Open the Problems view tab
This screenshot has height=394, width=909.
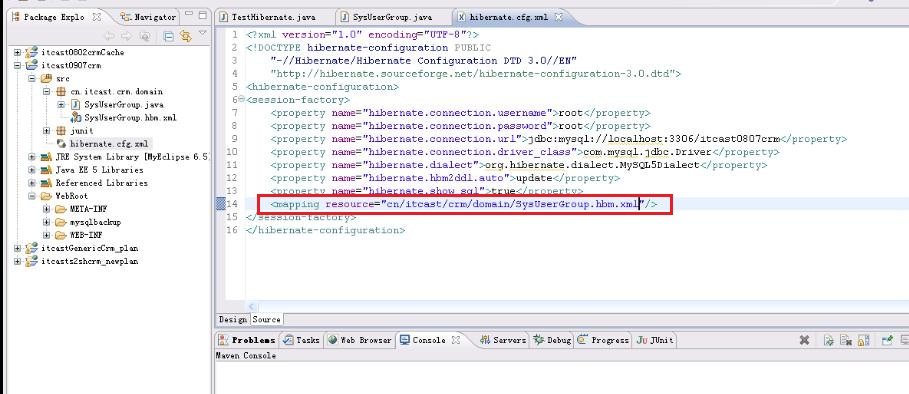248,340
